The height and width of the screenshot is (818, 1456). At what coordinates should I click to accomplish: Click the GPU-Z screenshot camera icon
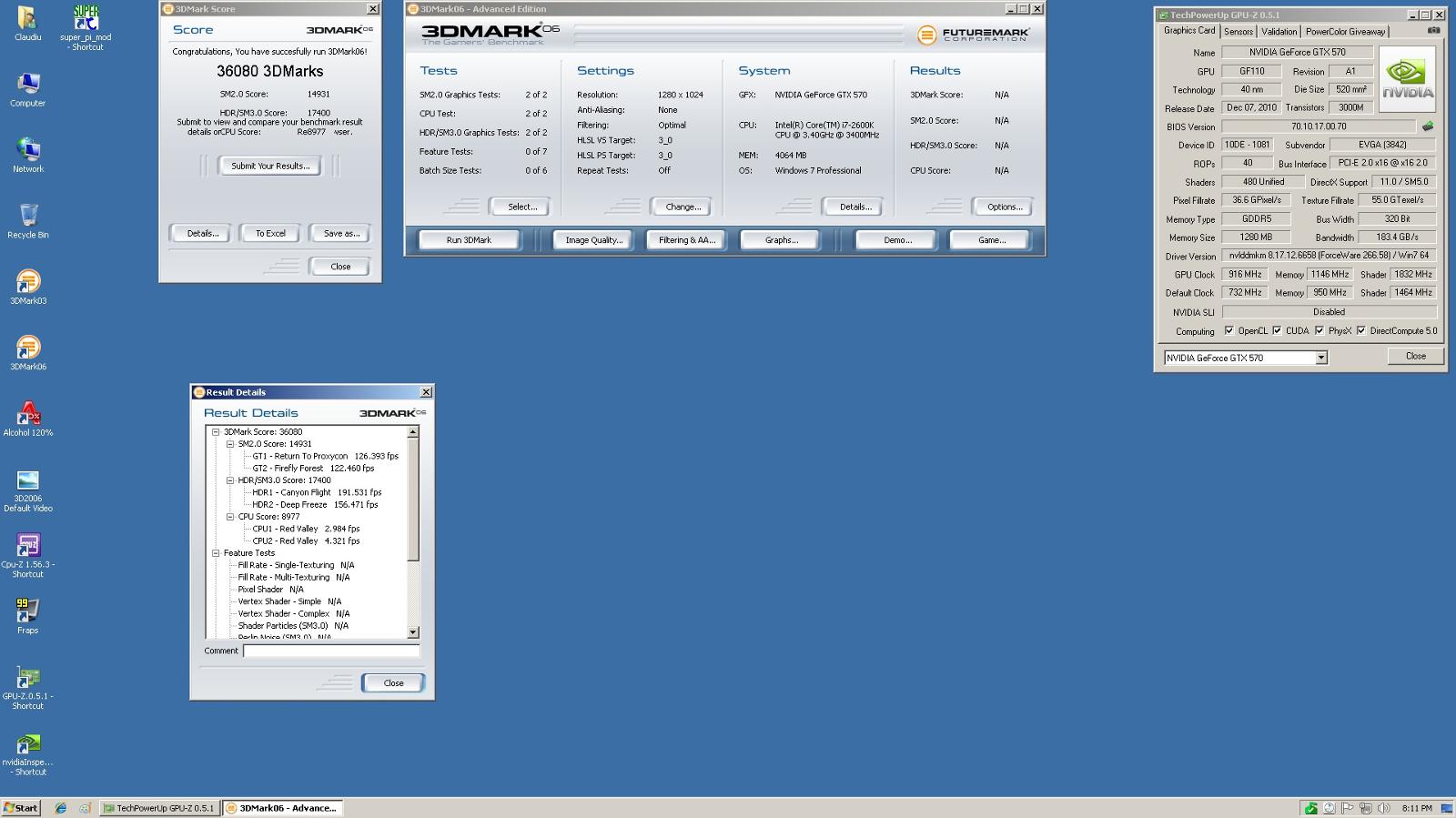click(1433, 30)
